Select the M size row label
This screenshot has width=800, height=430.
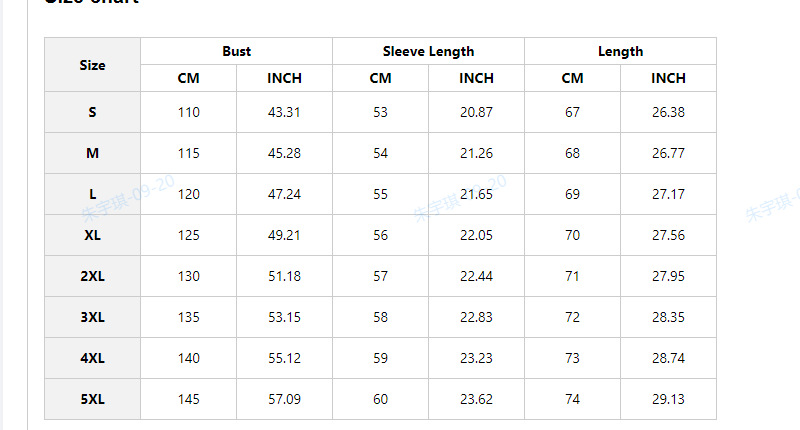point(92,153)
